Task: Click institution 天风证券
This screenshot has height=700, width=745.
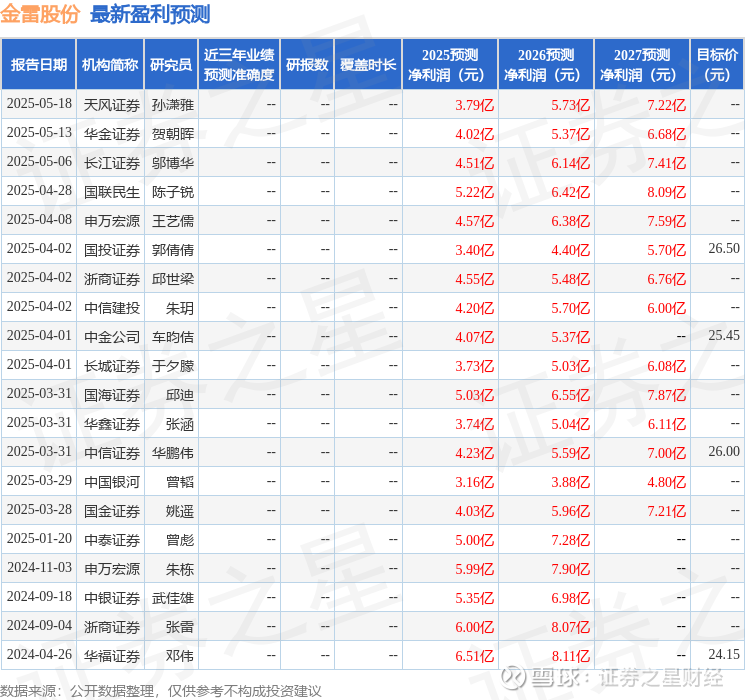Action: 112,105
